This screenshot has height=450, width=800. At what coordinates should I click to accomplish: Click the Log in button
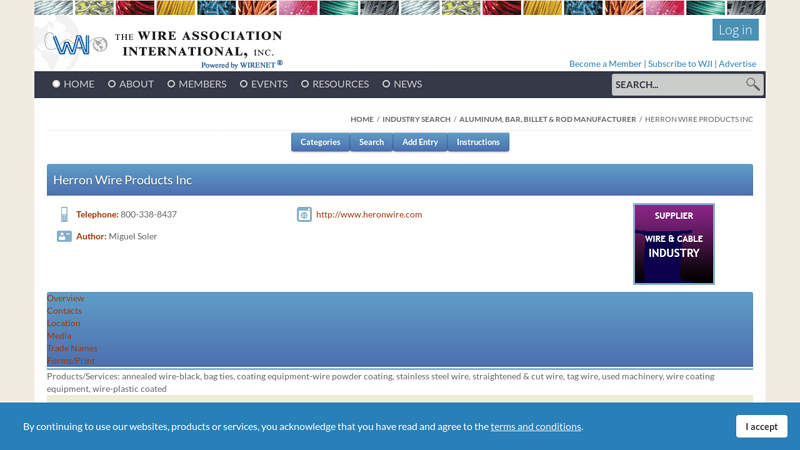735,30
